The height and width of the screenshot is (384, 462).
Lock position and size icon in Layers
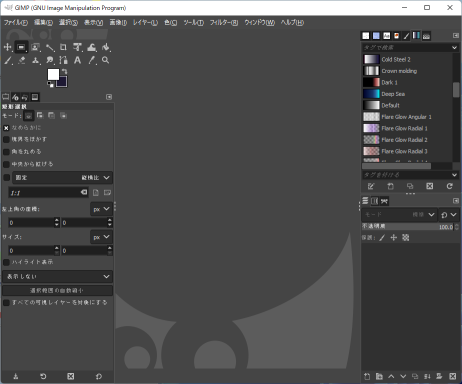[394, 238]
